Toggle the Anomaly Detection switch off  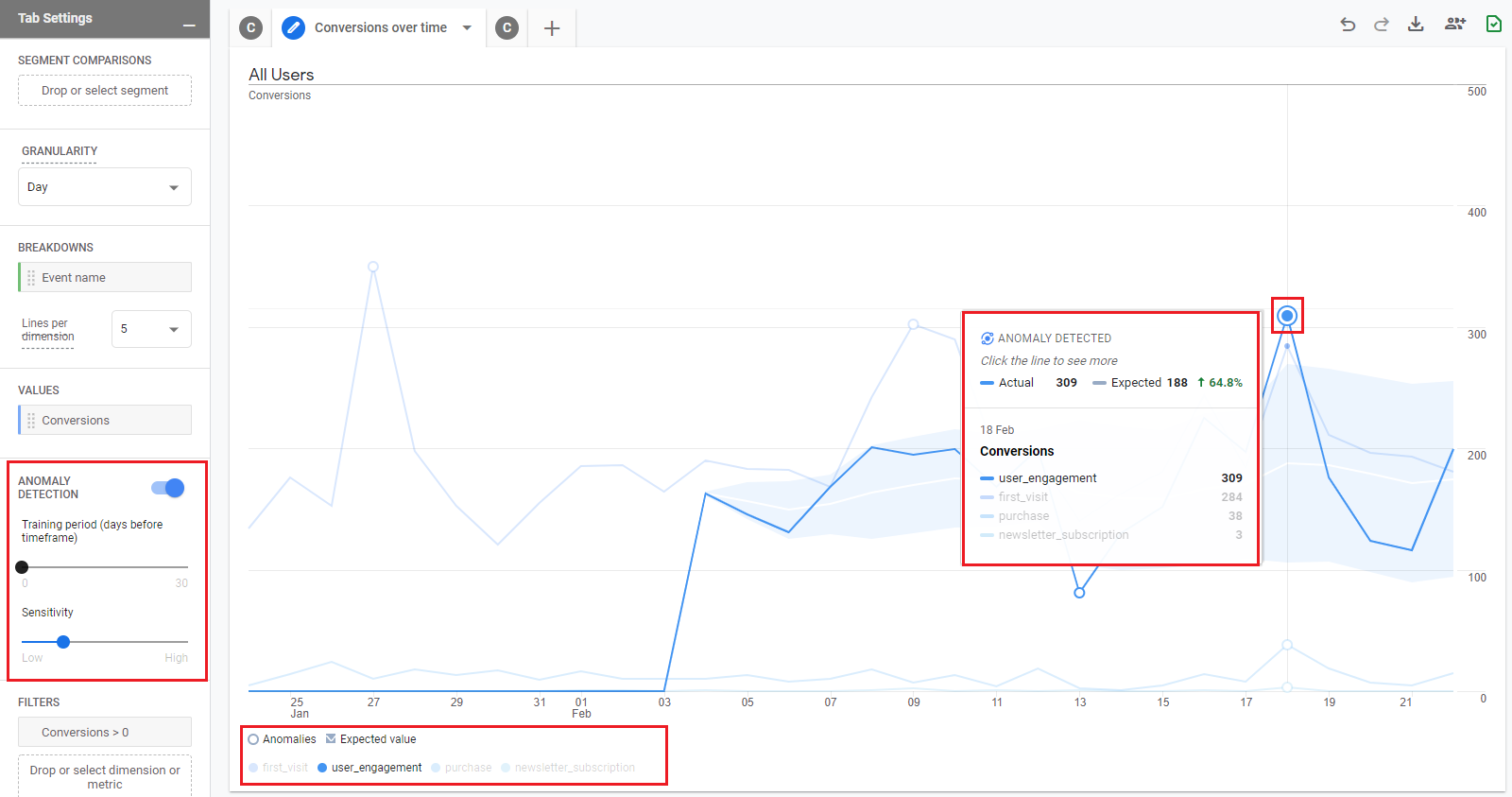pos(168,488)
